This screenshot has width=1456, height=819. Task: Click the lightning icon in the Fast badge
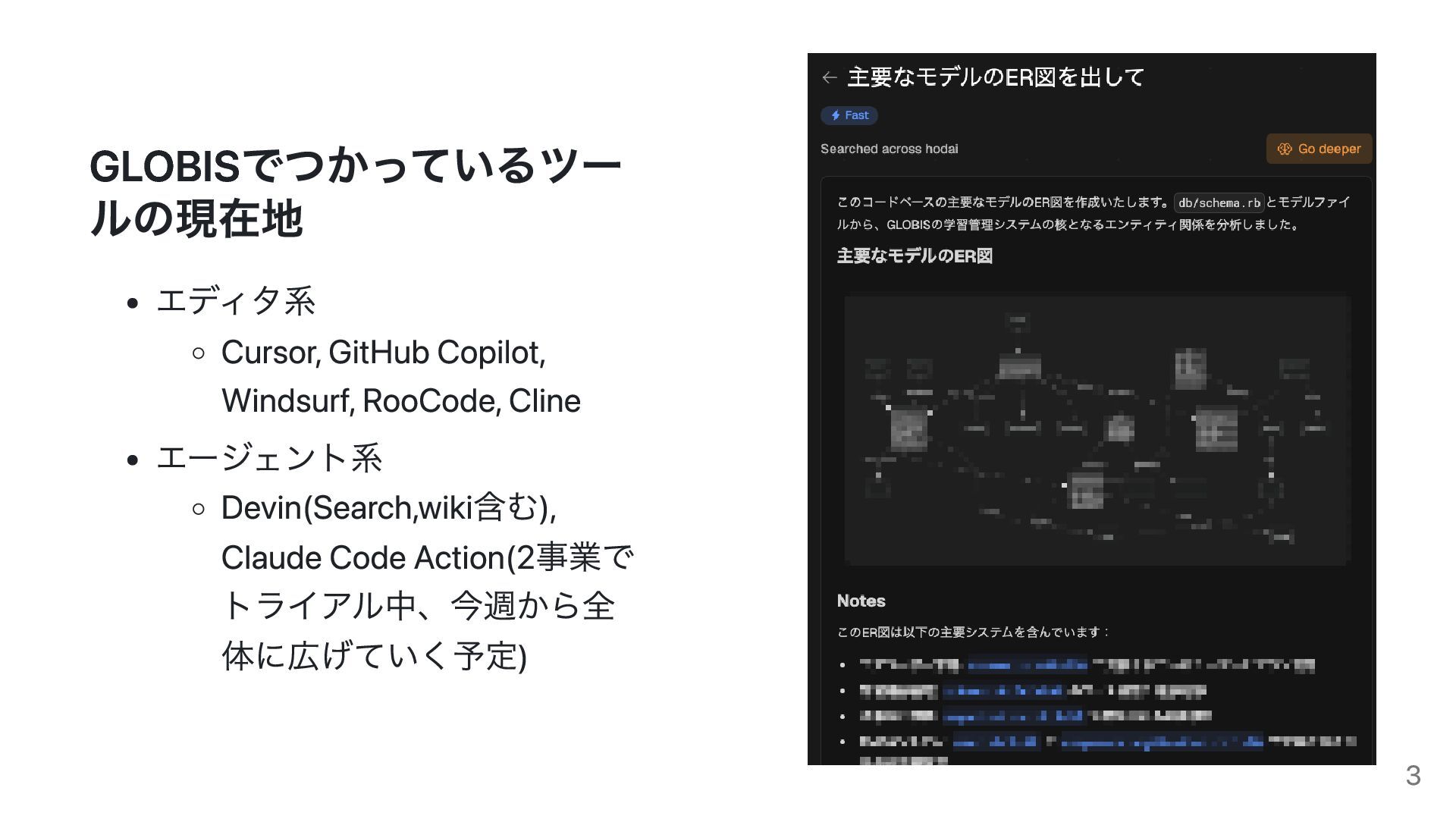point(835,115)
